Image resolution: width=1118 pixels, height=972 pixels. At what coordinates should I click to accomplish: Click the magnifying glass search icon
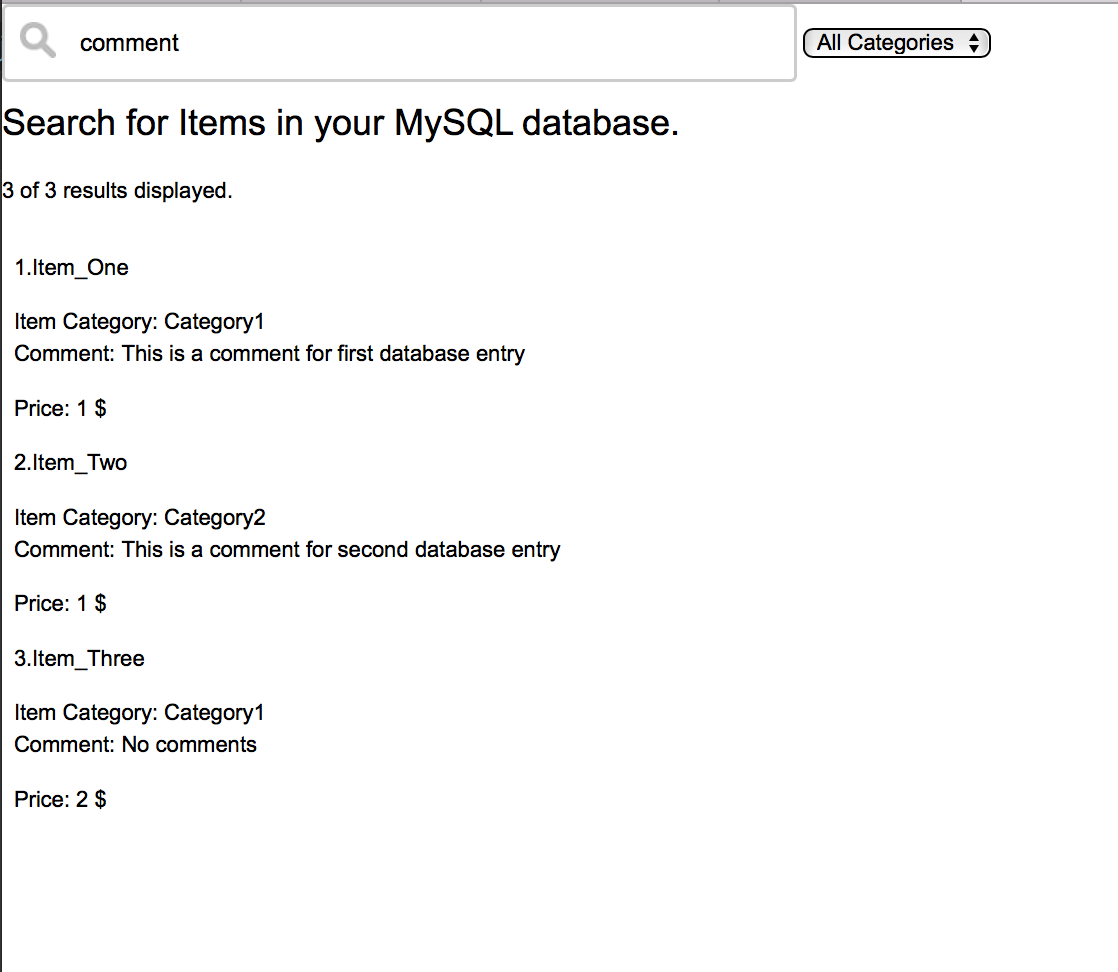pos(36,41)
